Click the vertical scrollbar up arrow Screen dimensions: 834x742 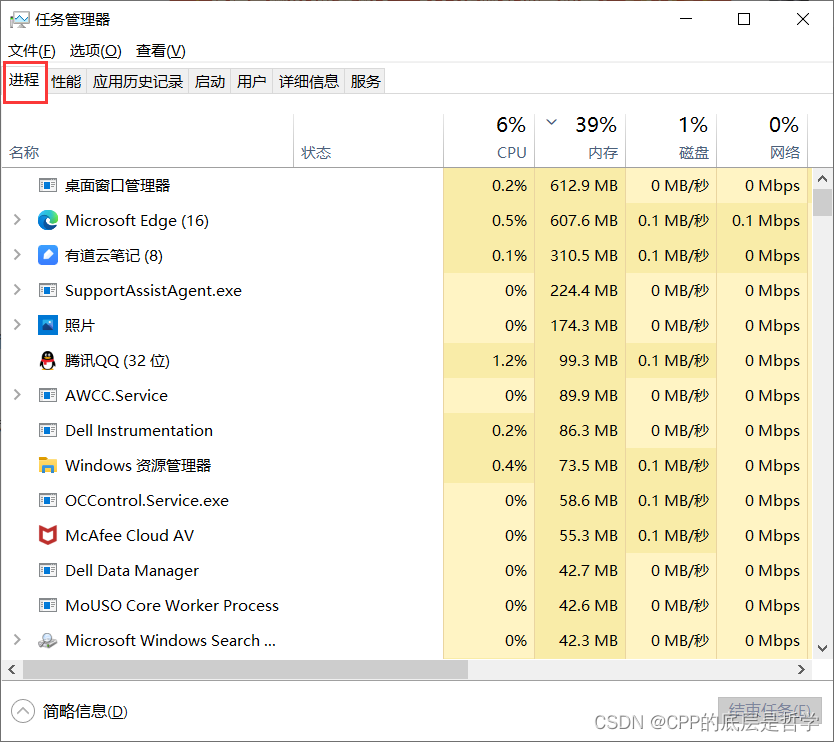point(822,179)
